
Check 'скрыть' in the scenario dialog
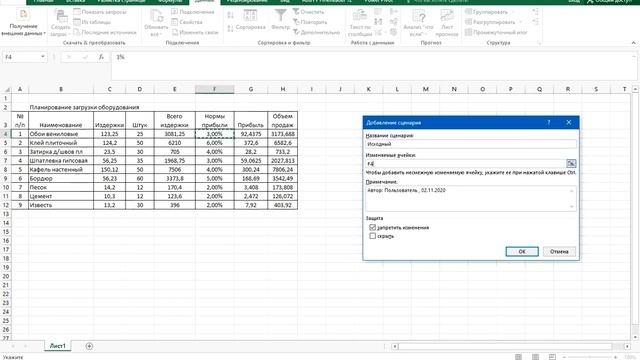point(372,236)
